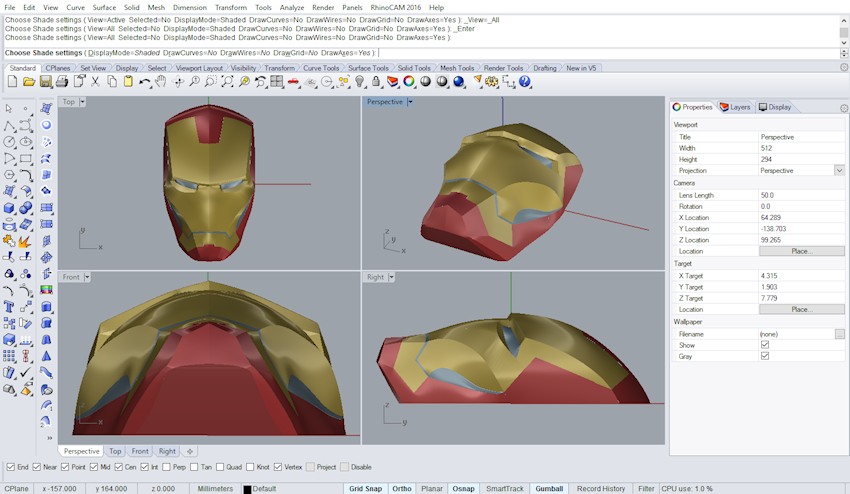This screenshot has width=850, height=494.
Task: Click the Set CPlane car icon
Action: [293, 81]
